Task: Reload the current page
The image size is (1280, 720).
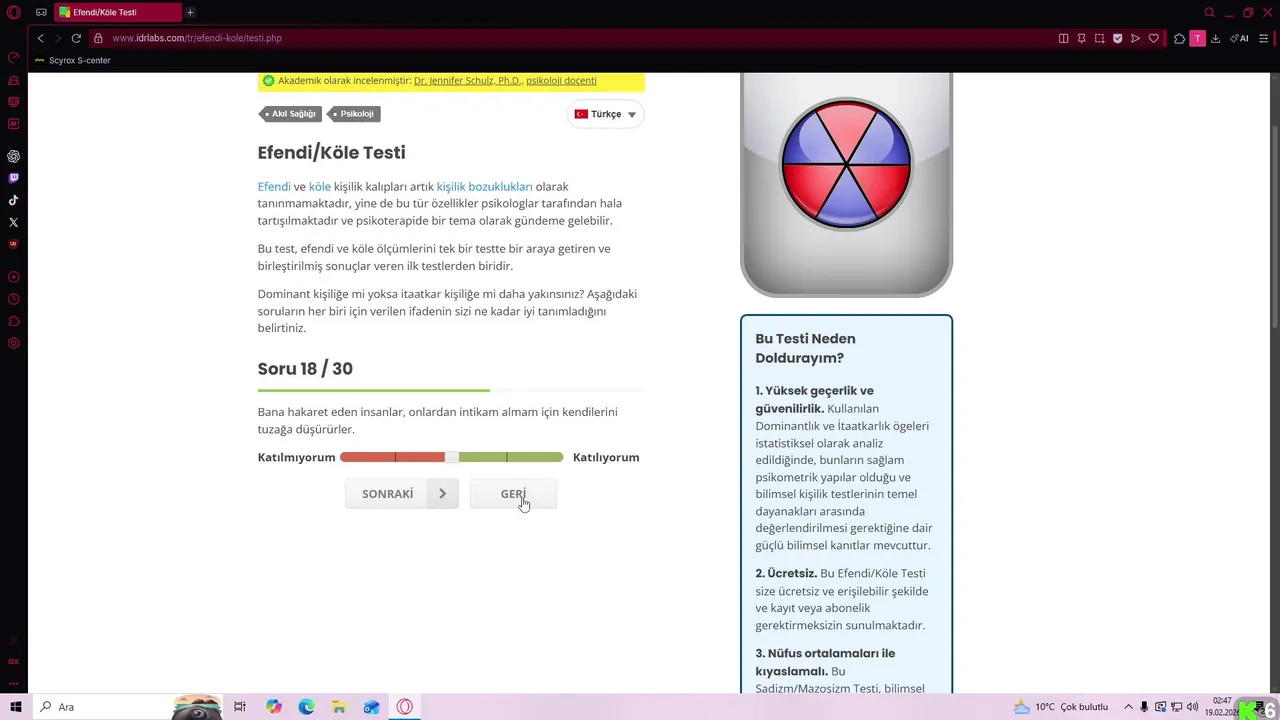Action: pos(76,38)
